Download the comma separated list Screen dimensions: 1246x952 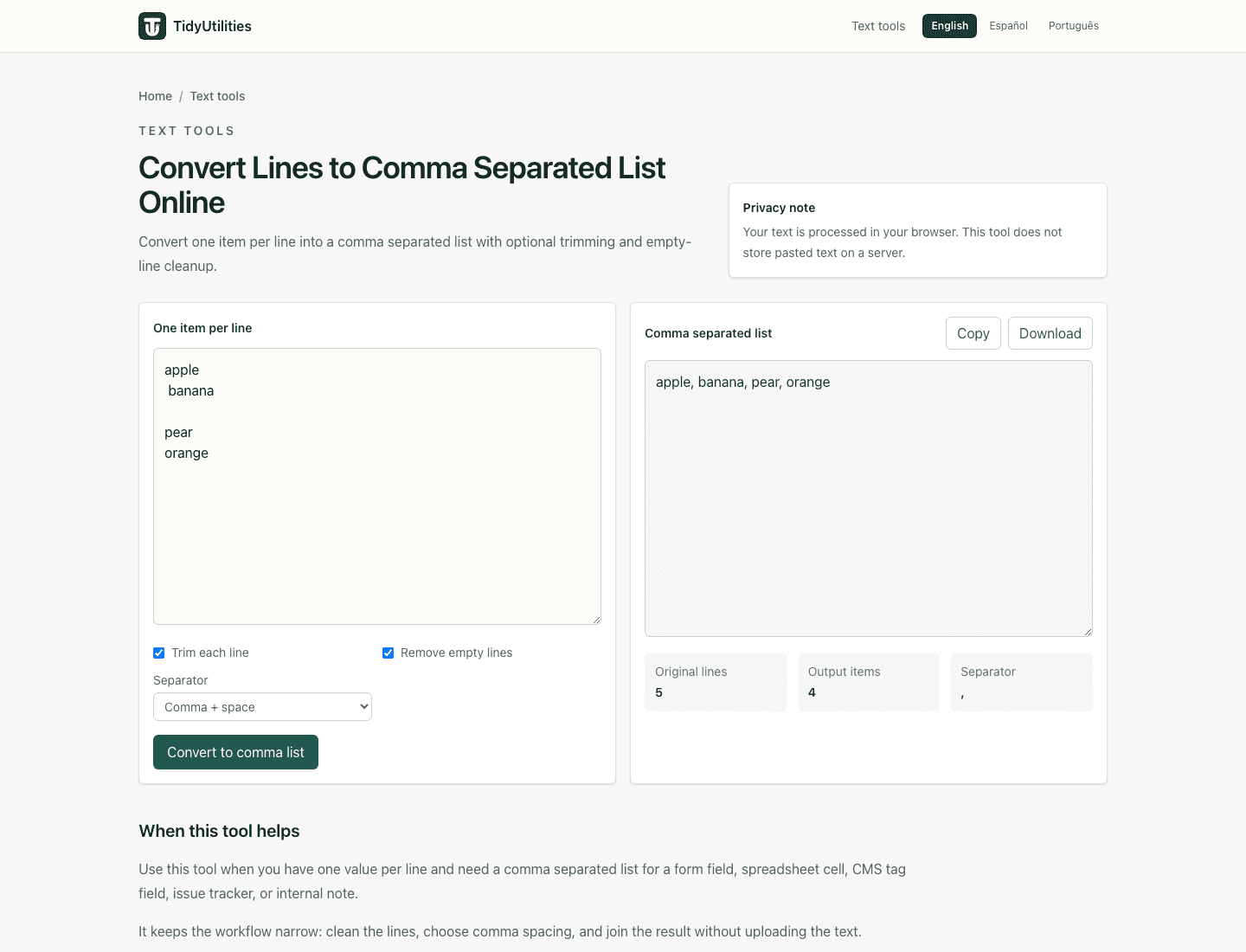click(1050, 333)
